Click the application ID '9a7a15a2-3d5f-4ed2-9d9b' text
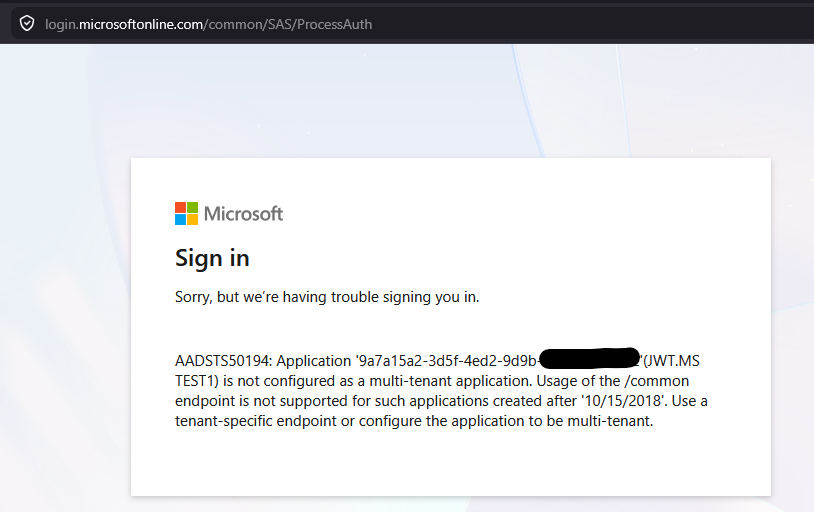Screen dimensions: 814x512 [x=446, y=361]
